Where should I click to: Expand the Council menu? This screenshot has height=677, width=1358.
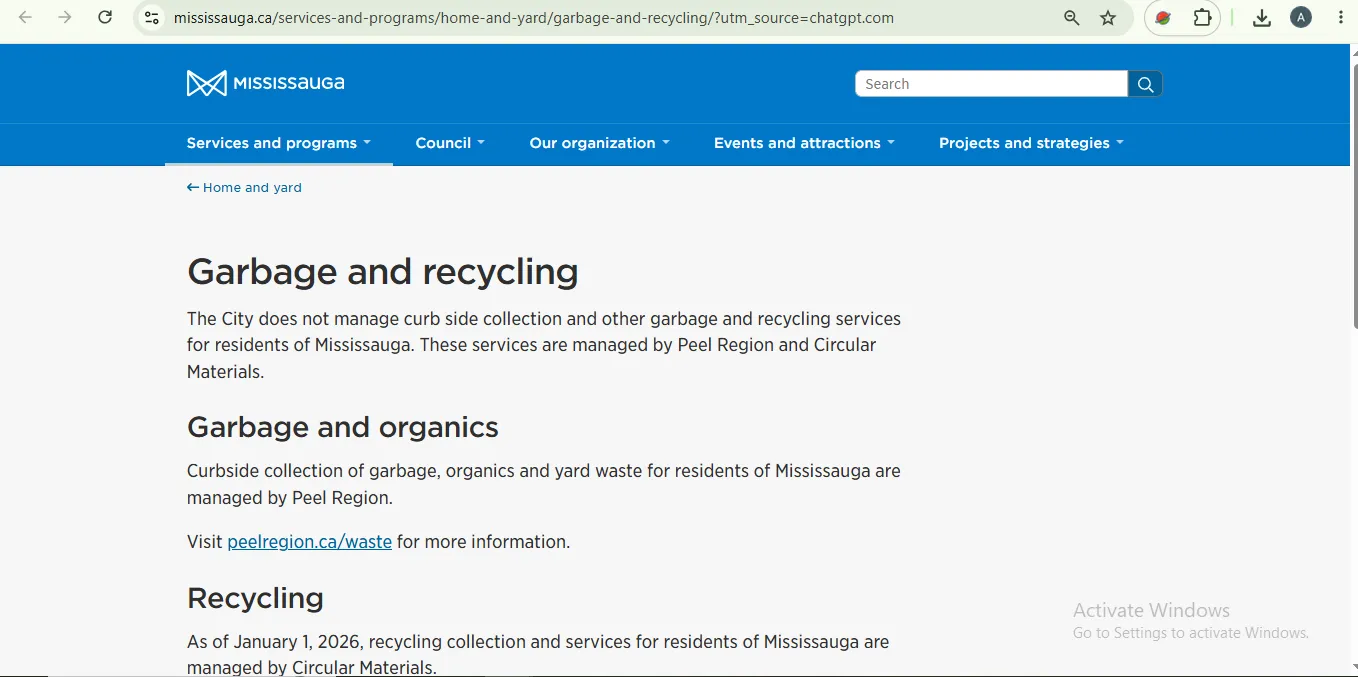coord(450,143)
